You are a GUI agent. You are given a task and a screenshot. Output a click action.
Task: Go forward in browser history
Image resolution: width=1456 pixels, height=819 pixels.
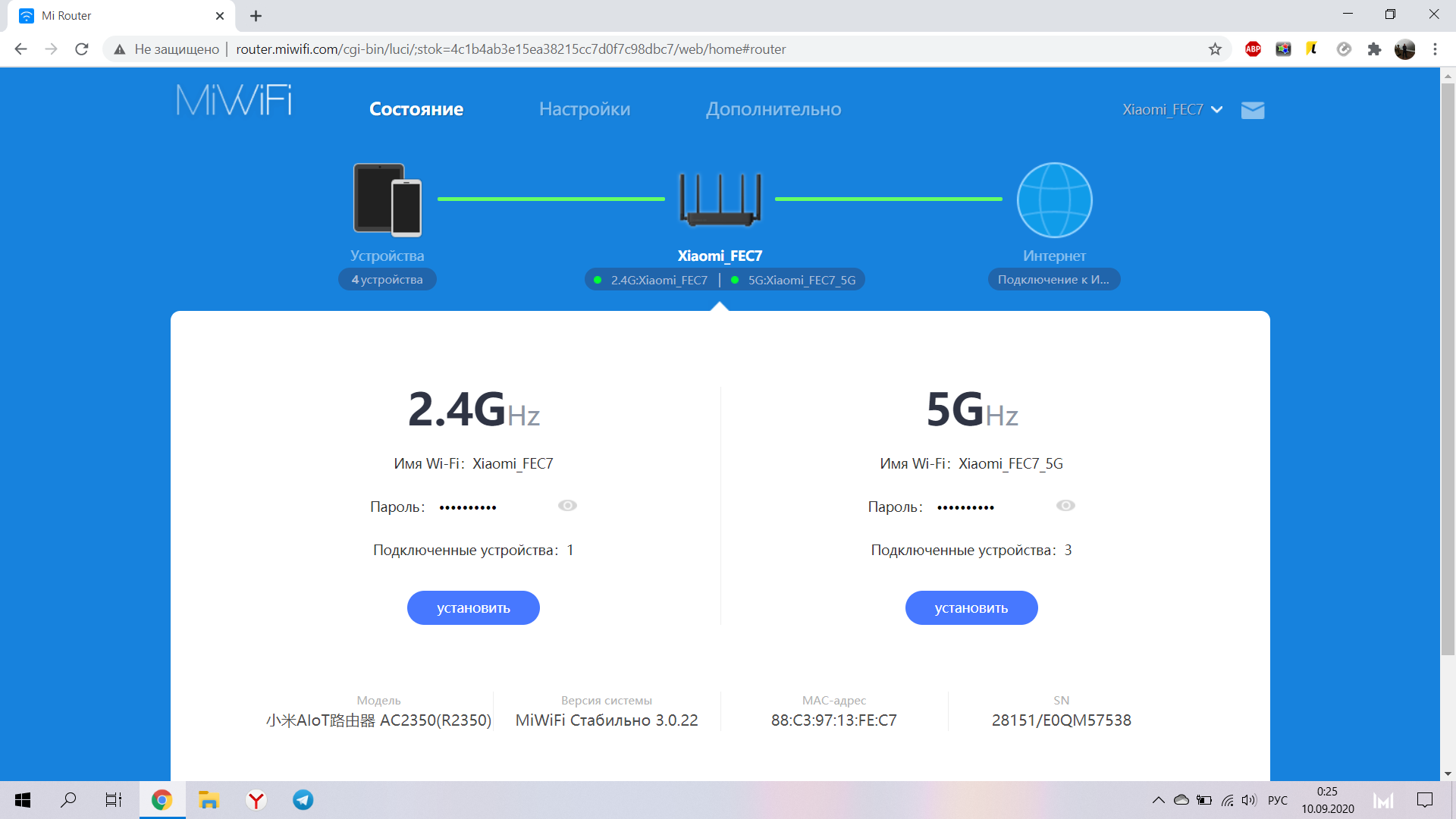click(52, 49)
